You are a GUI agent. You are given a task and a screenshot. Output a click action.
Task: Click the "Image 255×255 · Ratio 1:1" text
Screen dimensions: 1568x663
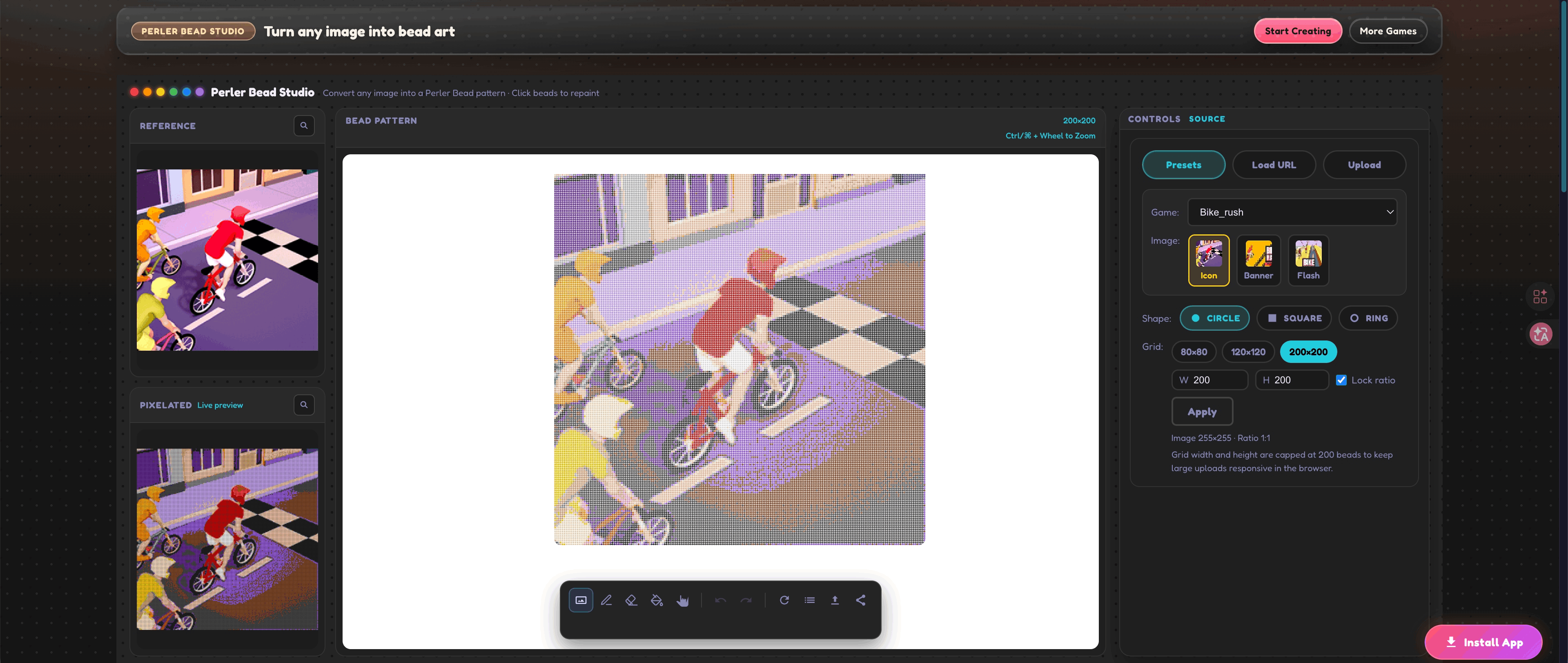[1220, 438]
